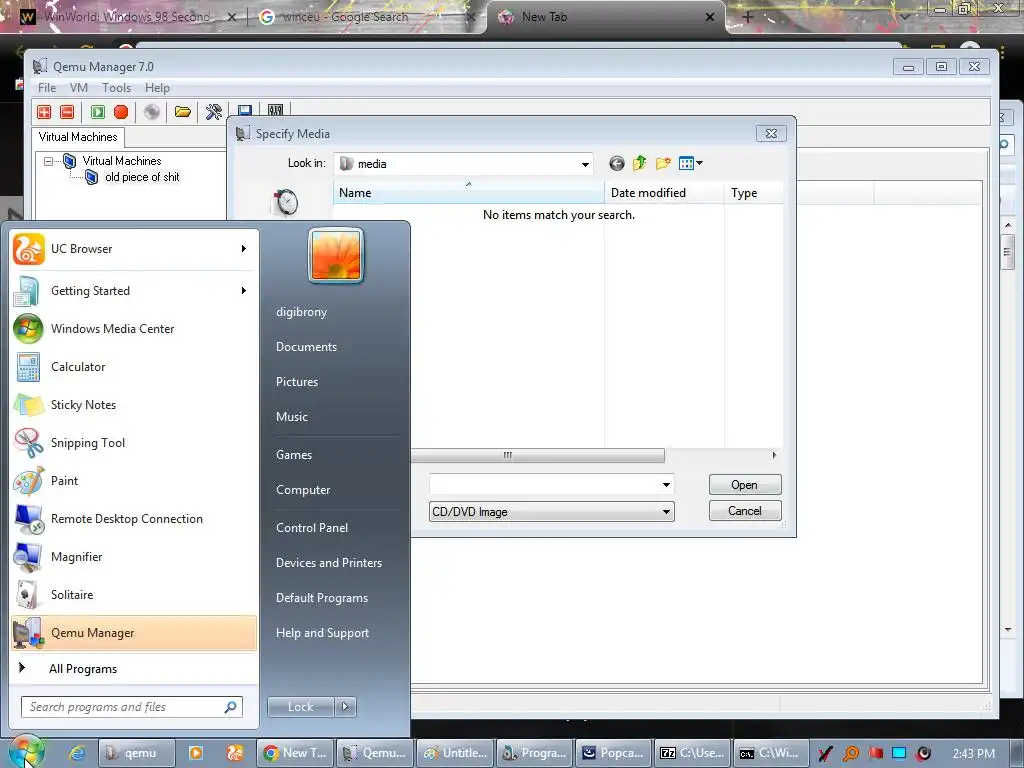Switch to the WinWorld Windows 98 tab
Screen dimensions: 1024x768
click(126, 17)
